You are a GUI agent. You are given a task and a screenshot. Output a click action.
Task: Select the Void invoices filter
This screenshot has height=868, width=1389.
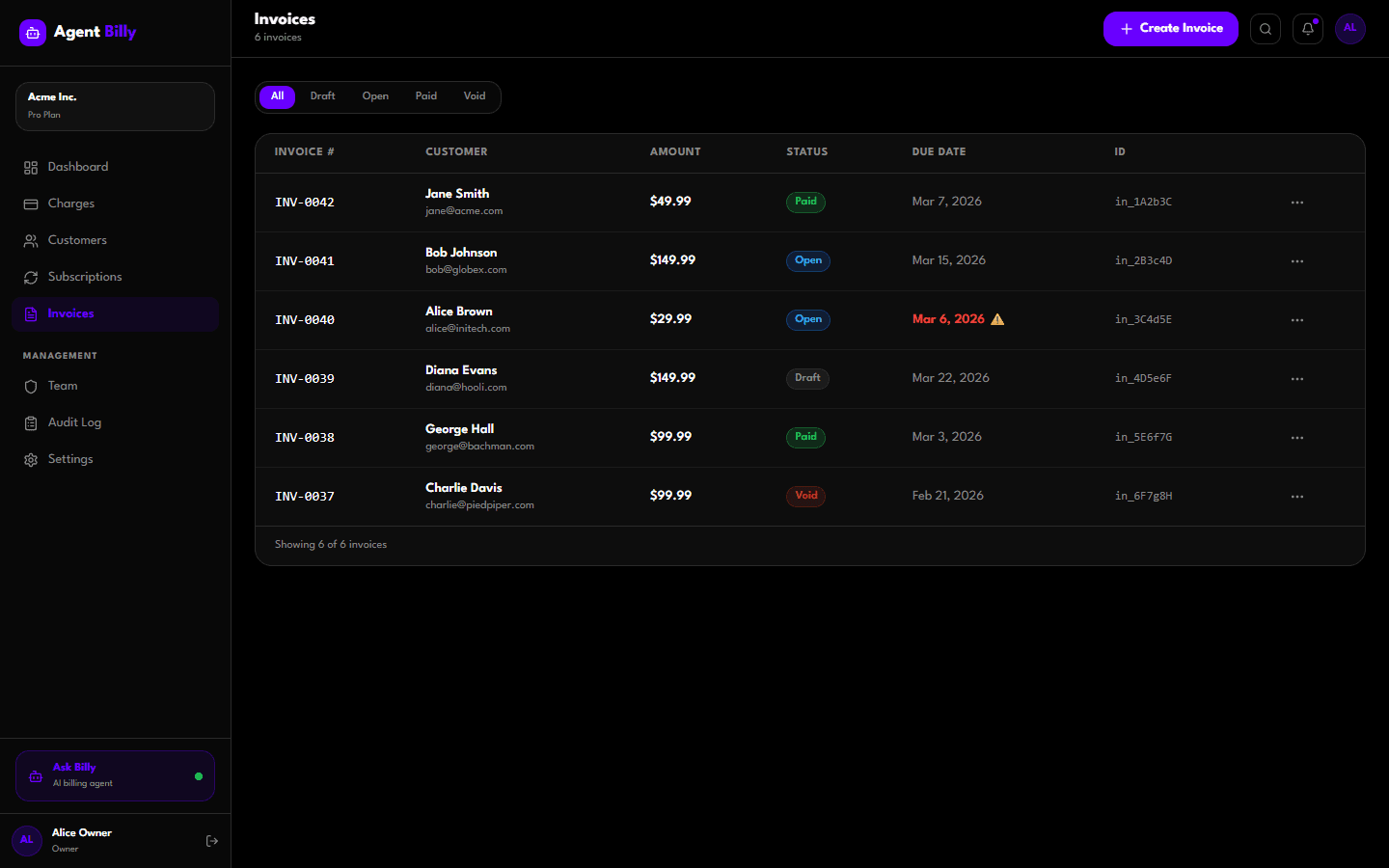pos(474,95)
